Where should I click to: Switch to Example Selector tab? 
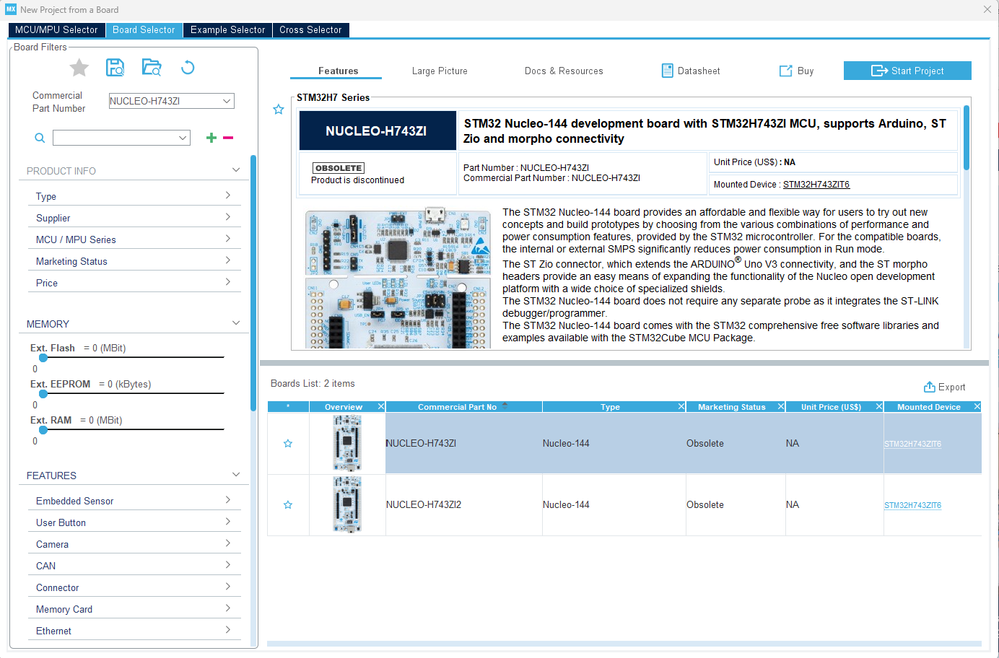pyautogui.click(x=227, y=30)
